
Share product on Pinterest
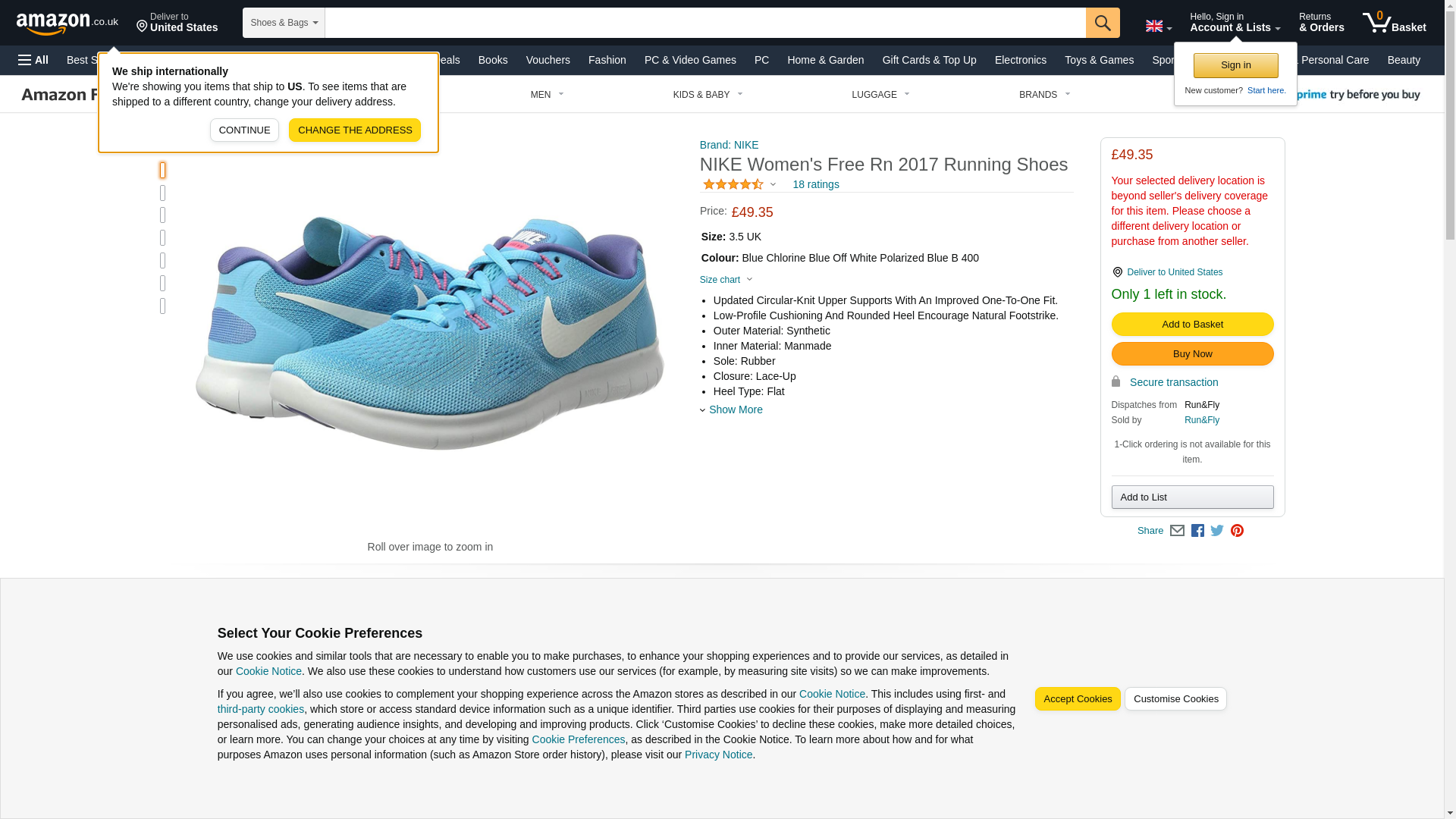[x=1237, y=531]
